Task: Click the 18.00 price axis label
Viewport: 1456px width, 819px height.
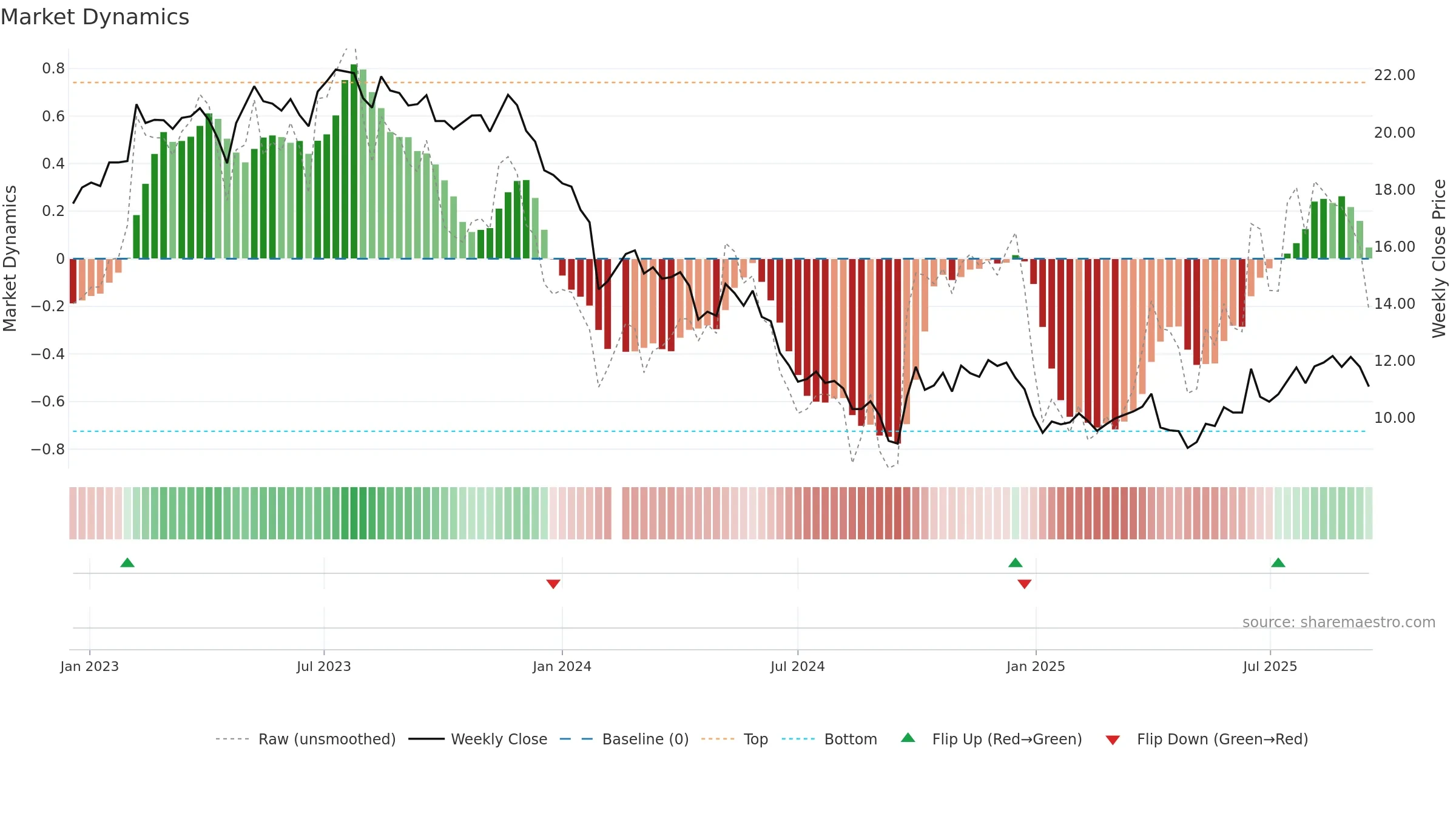Action: [x=1395, y=190]
